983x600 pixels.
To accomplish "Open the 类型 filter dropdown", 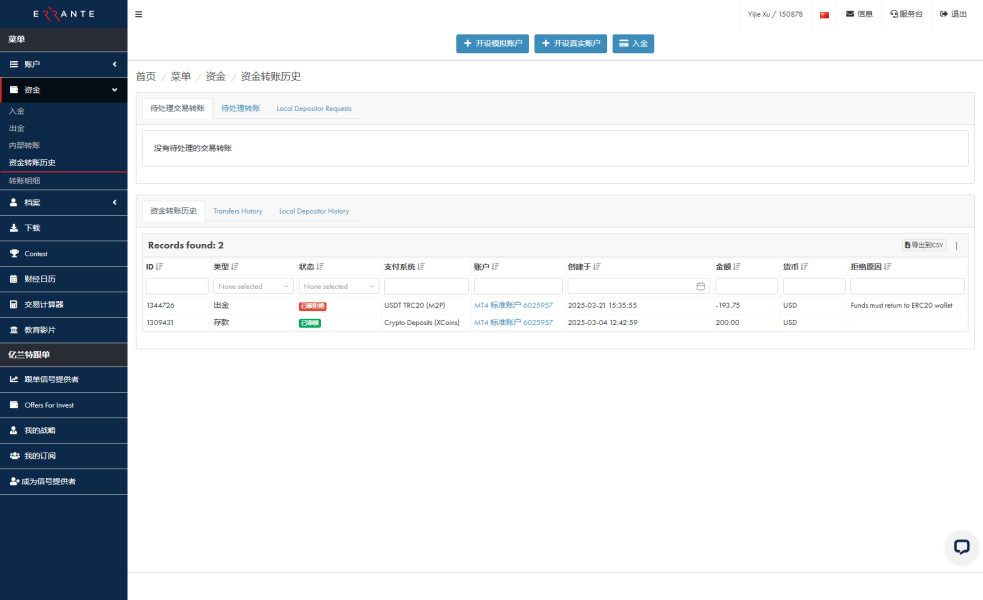I will pyautogui.click(x=253, y=286).
